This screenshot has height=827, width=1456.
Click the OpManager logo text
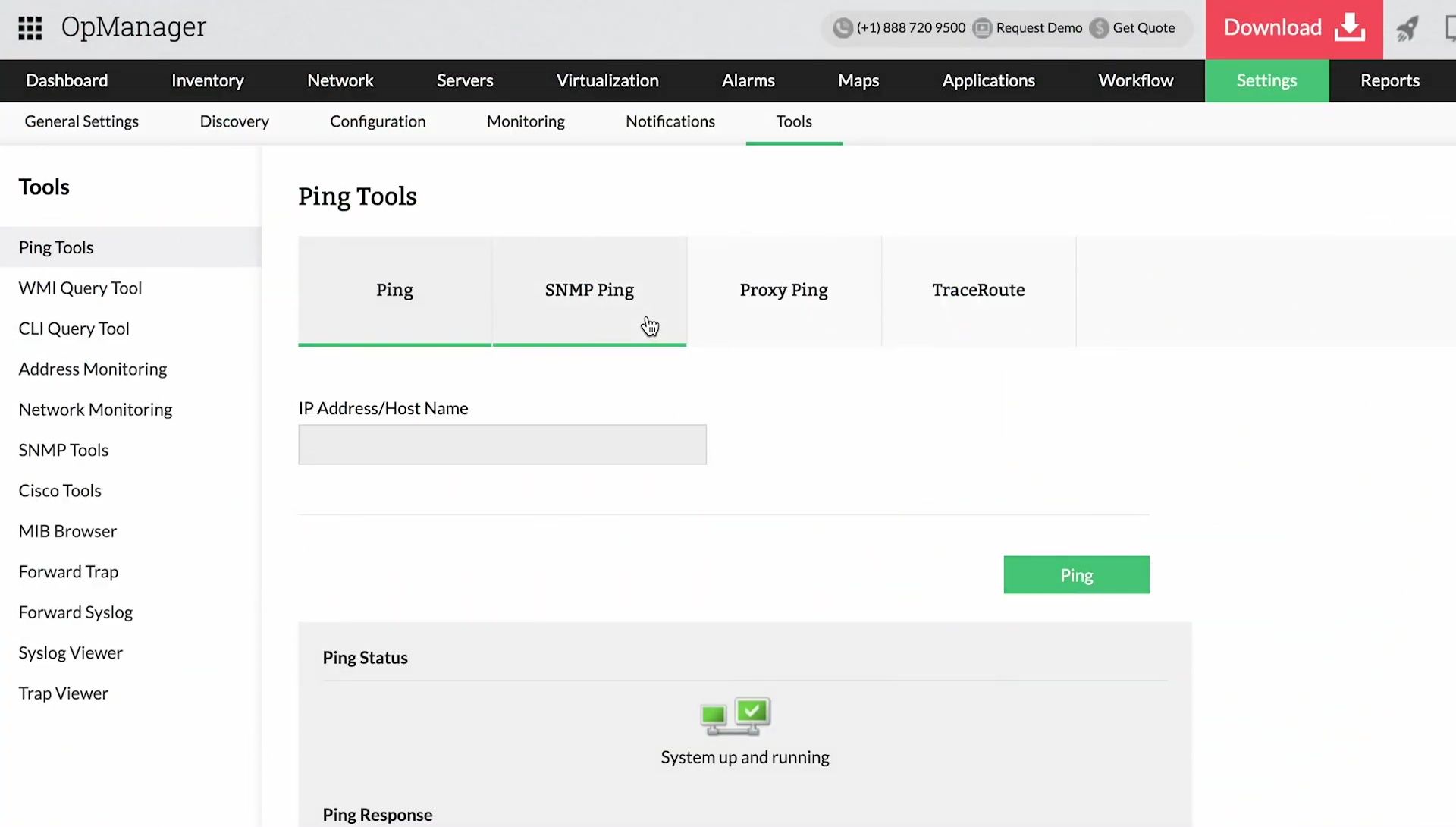point(133,27)
